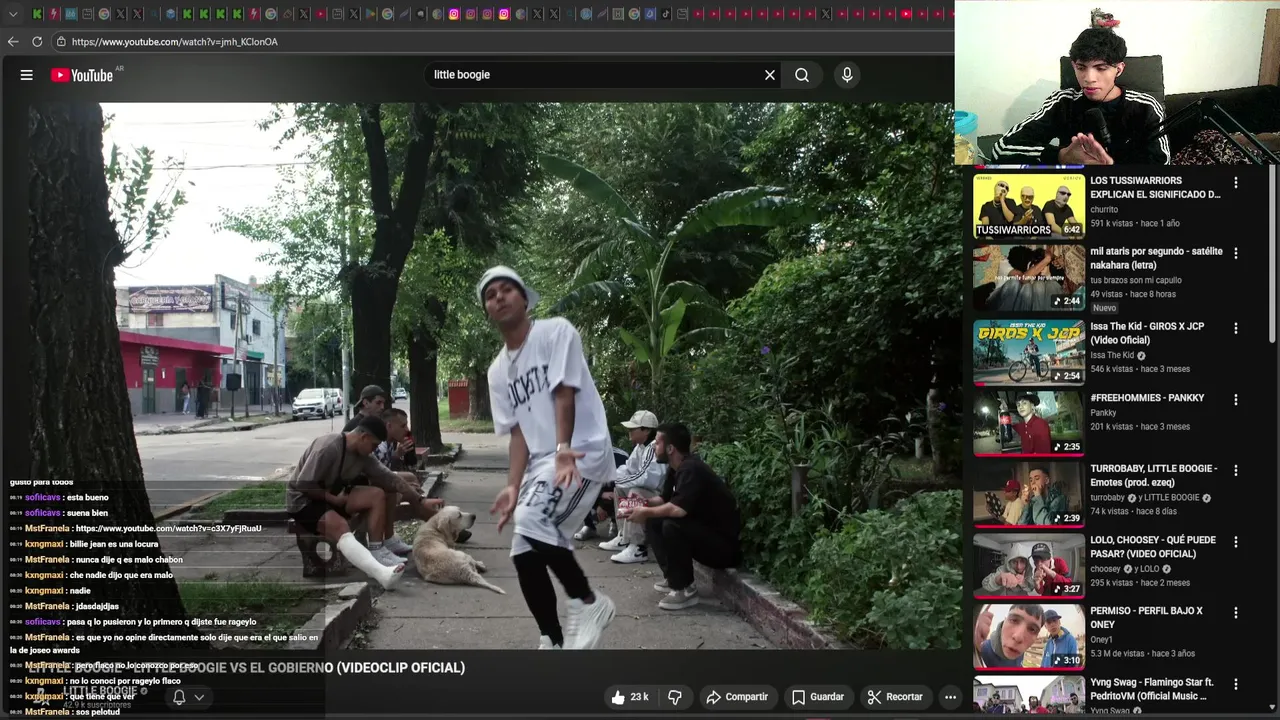The width and height of the screenshot is (1280, 720).
Task: Go to YouTube home via logo
Action: pos(82,75)
